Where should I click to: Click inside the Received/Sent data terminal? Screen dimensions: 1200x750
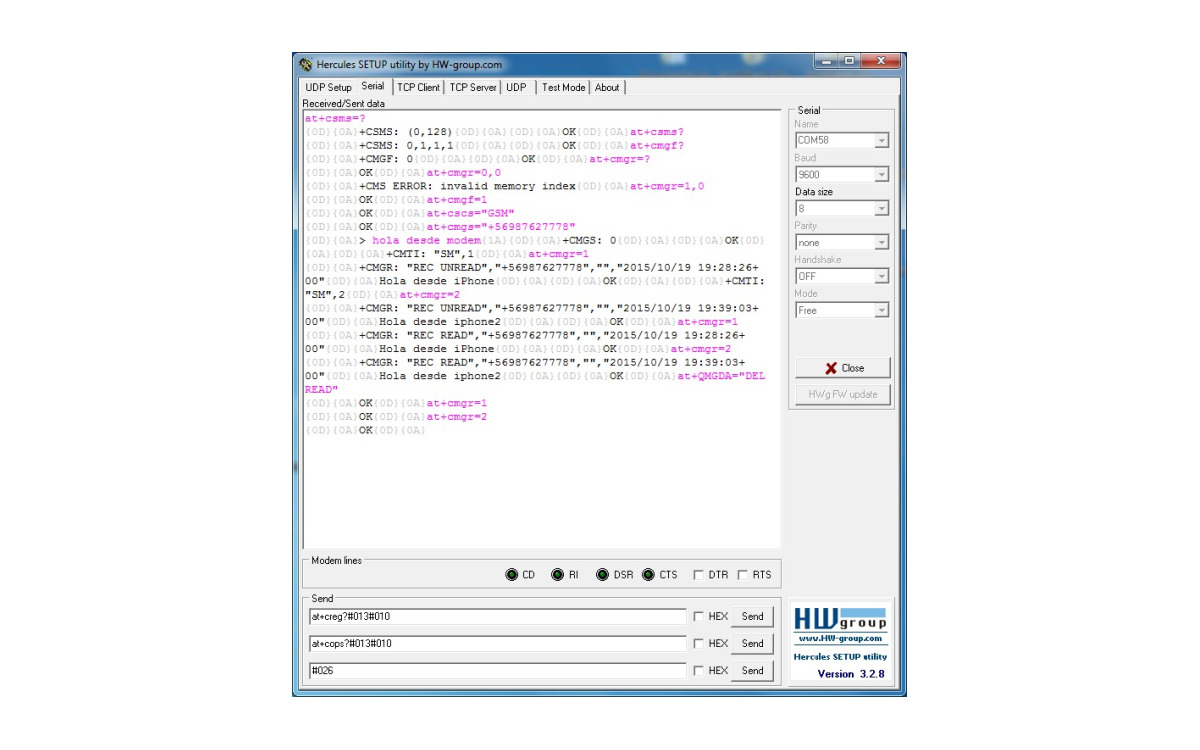541,328
